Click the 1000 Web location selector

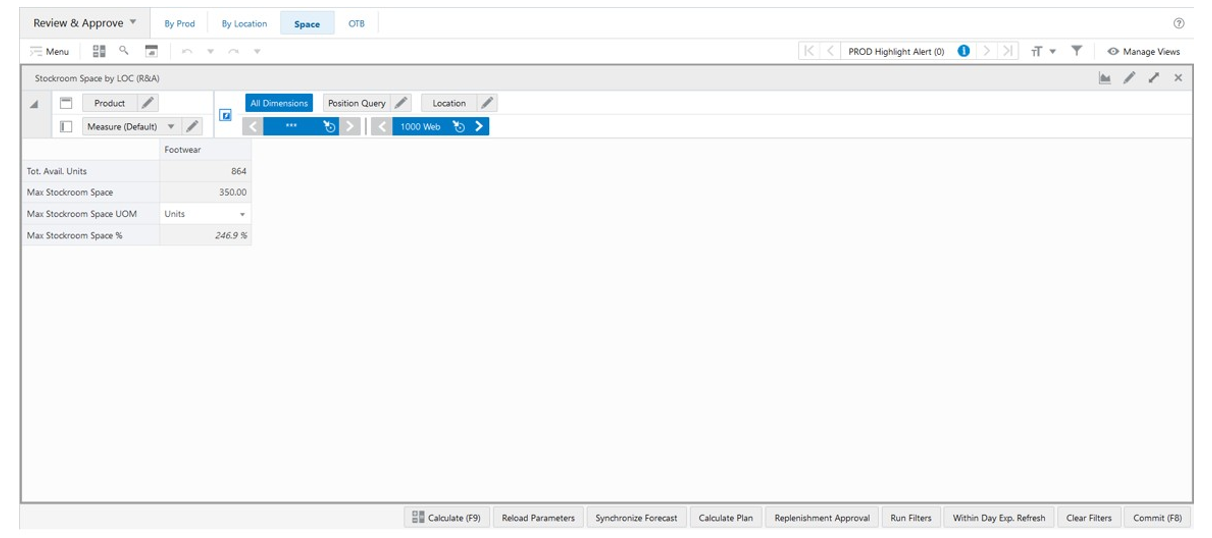[421, 127]
